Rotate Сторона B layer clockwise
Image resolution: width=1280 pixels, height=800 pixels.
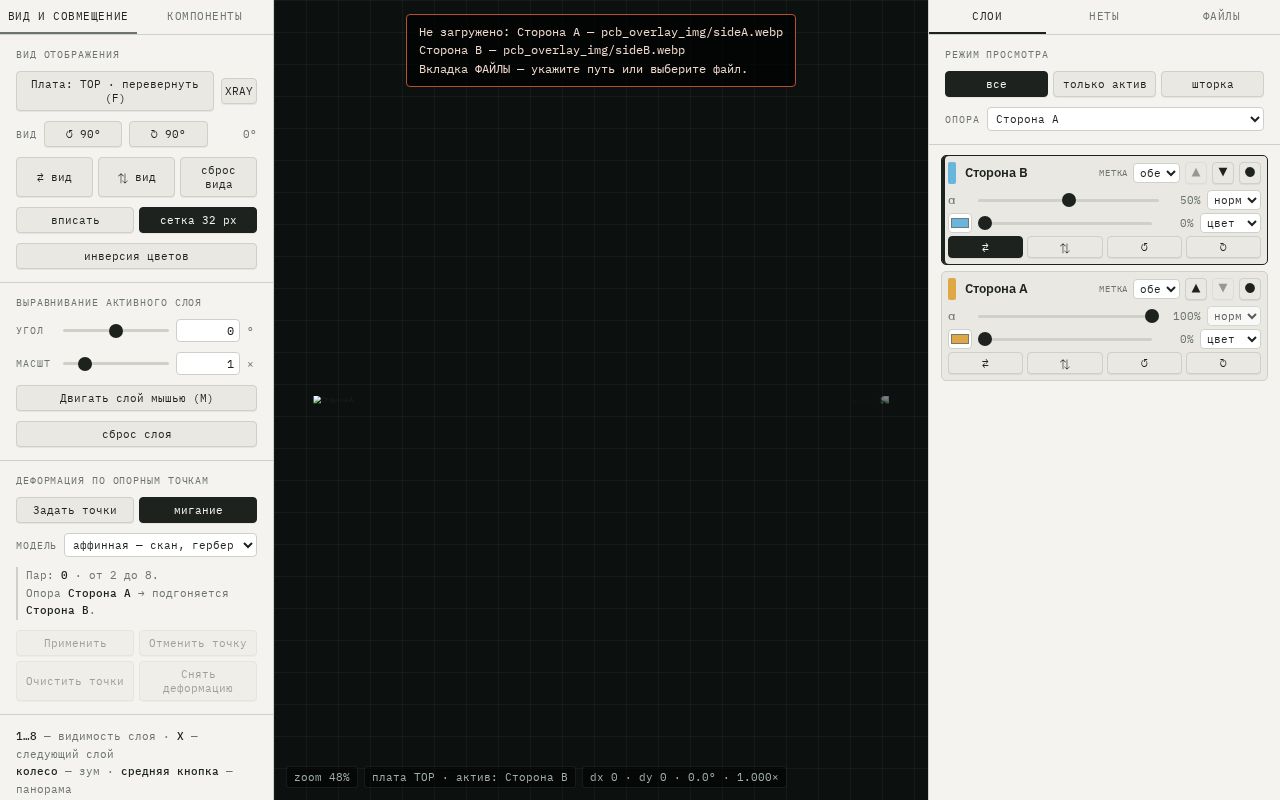(1223, 247)
